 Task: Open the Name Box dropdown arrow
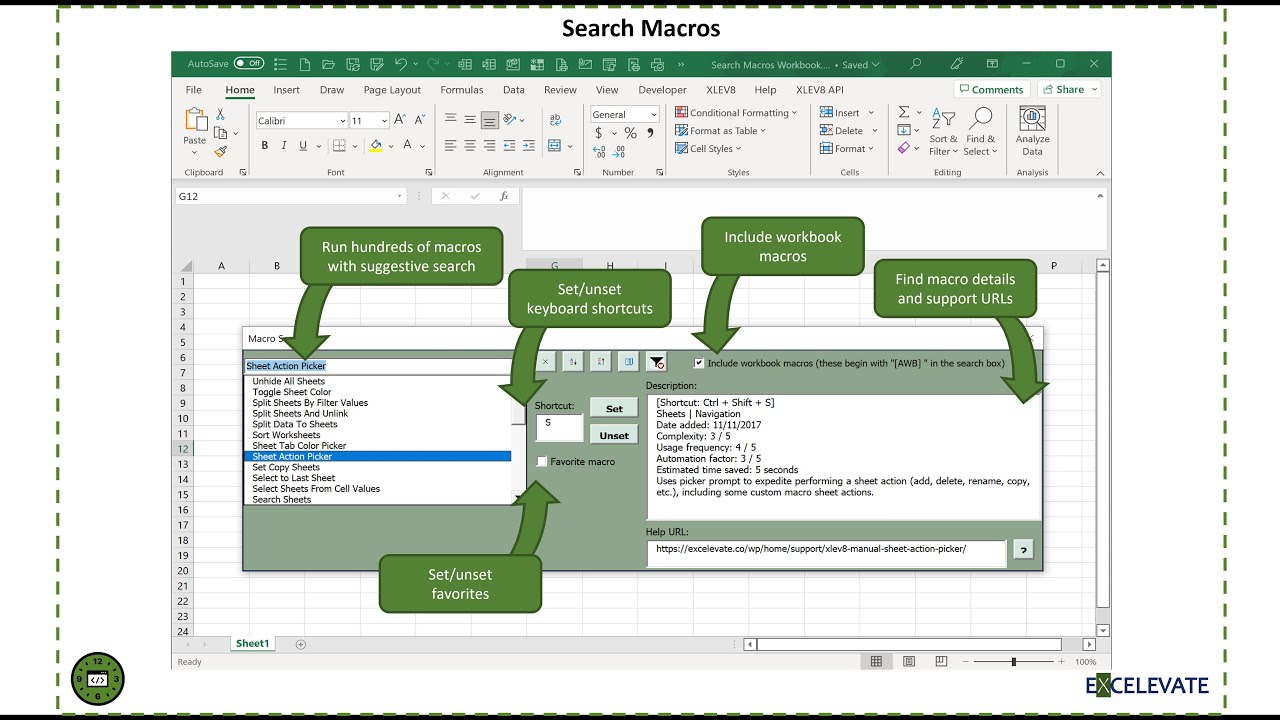pyautogui.click(x=400, y=197)
